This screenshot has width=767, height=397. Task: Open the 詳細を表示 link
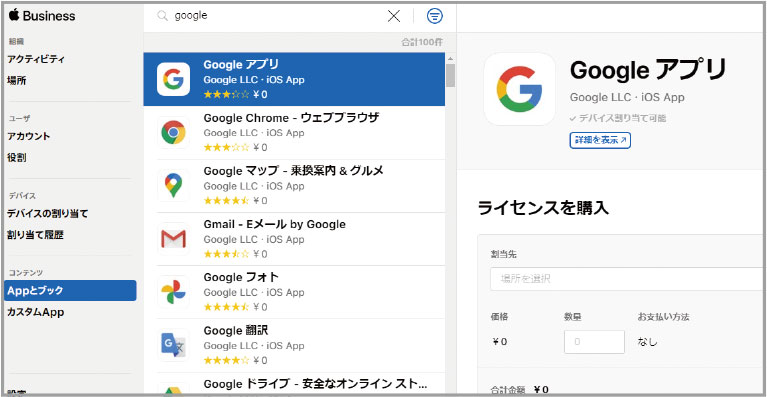tap(600, 140)
